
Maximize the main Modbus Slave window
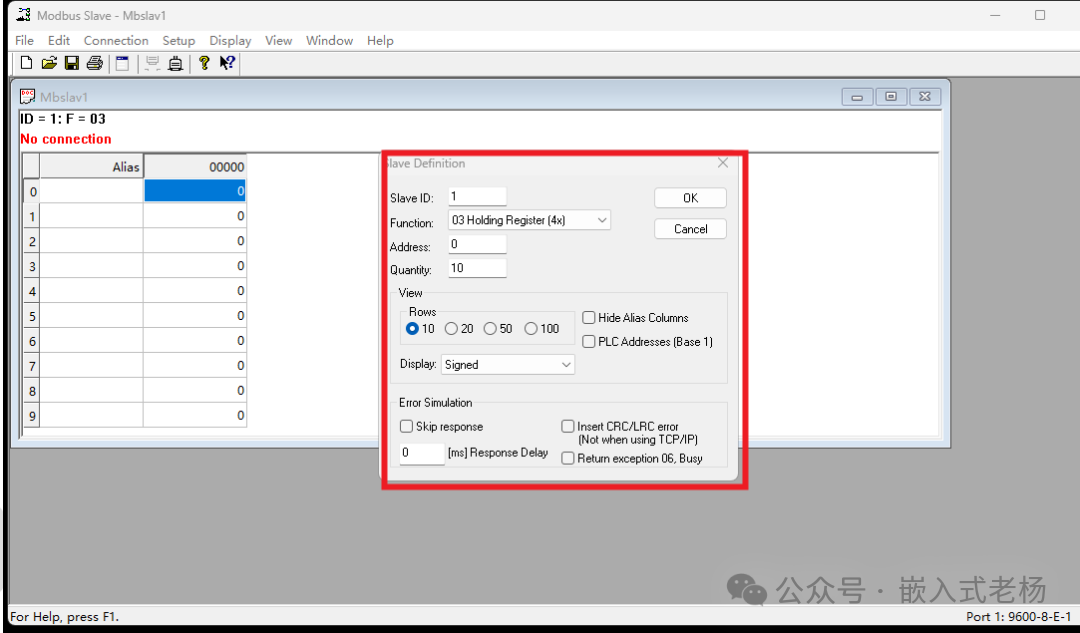(x=1040, y=15)
